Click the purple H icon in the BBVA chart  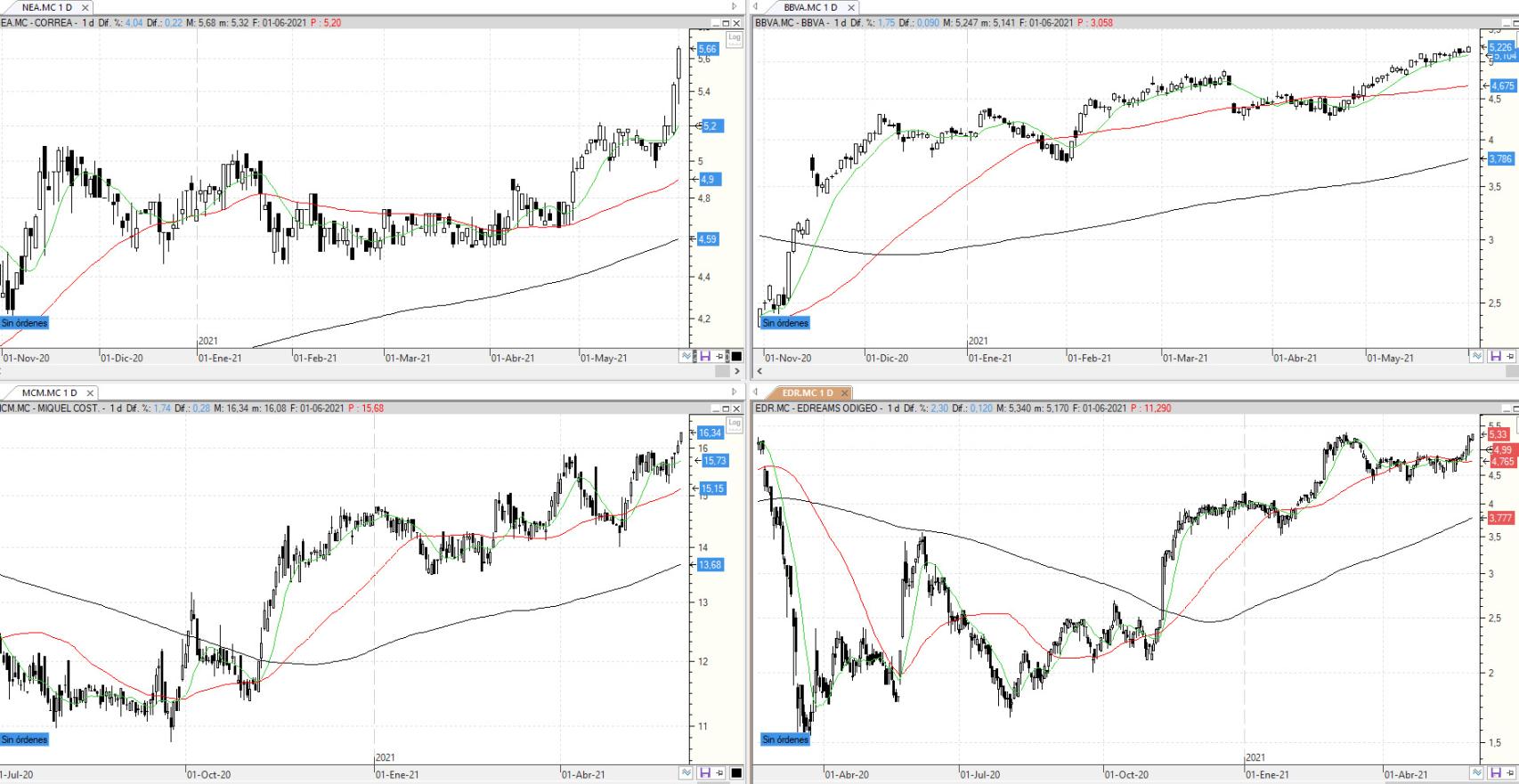click(x=1495, y=356)
